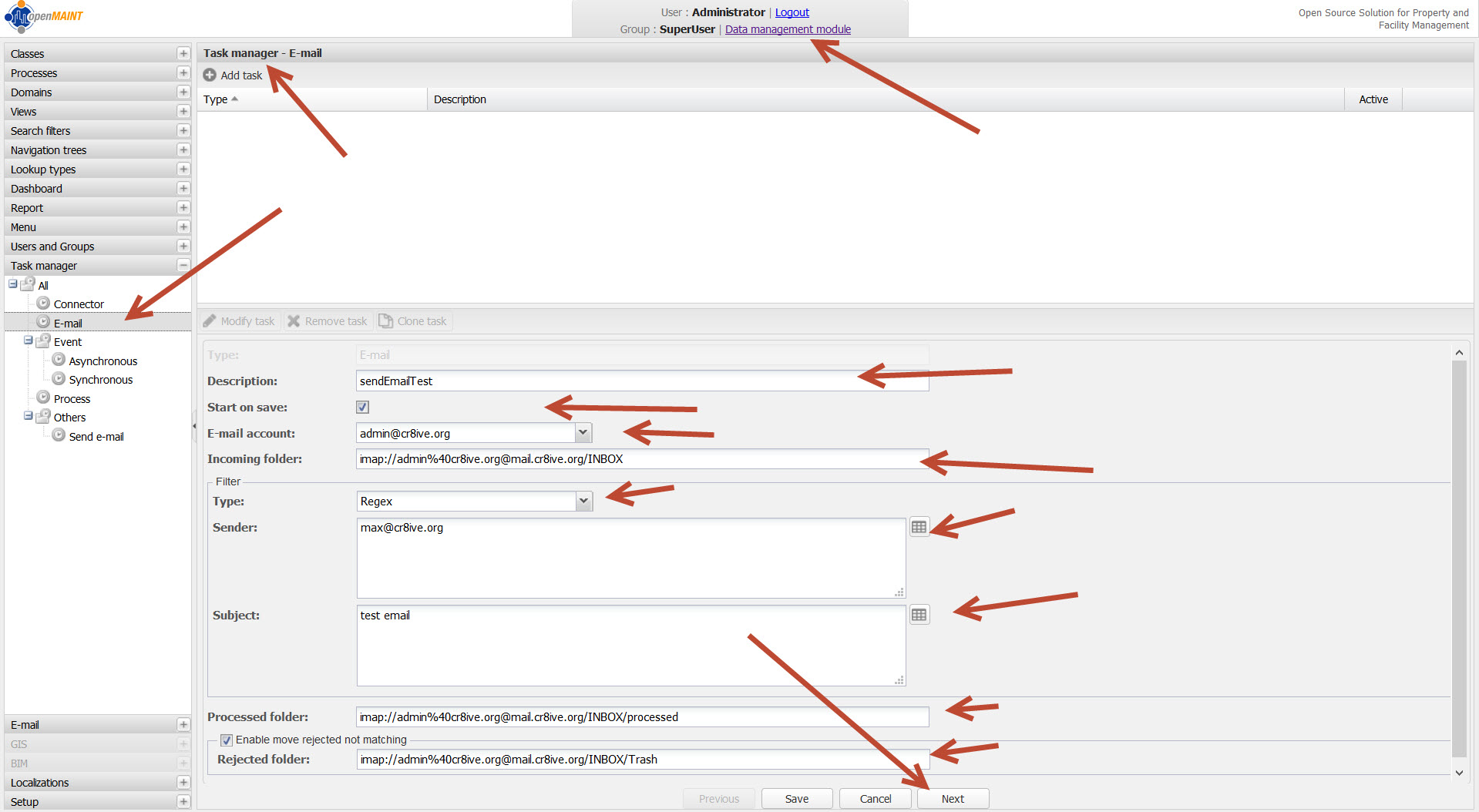Open the Filter Type dropdown
The image size is (1479, 812).
pos(583,502)
